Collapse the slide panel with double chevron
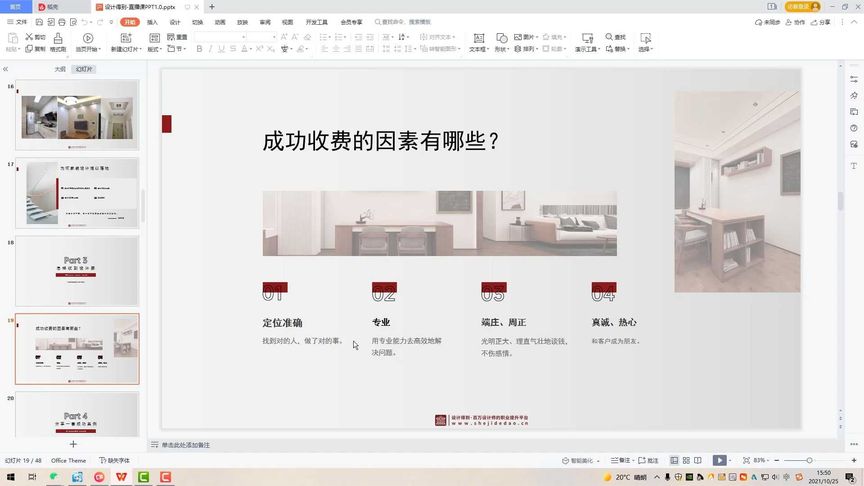The height and width of the screenshot is (486, 864). (x=6, y=69)
